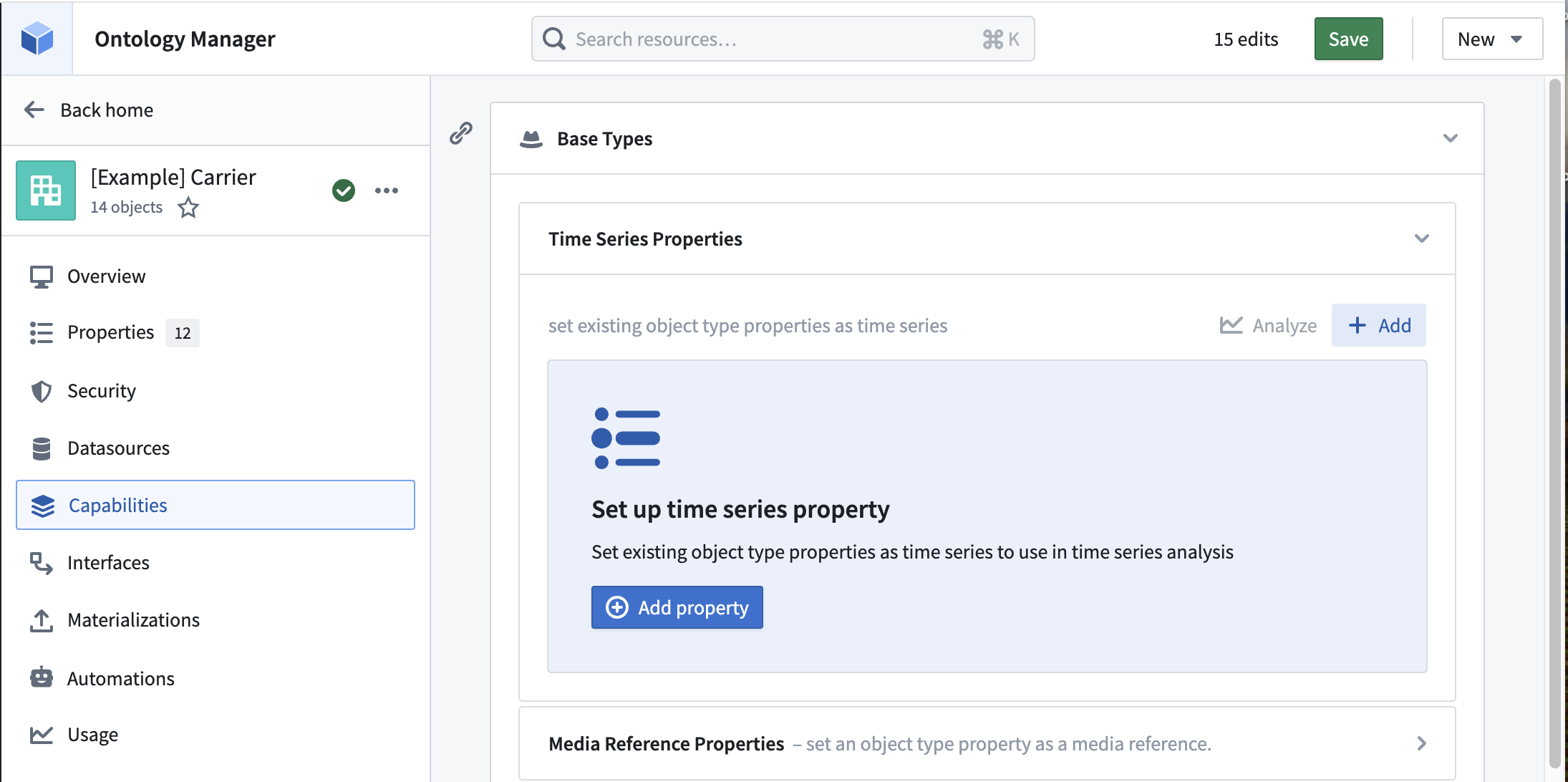Click the Time Series Properties heading

point(645,238)
